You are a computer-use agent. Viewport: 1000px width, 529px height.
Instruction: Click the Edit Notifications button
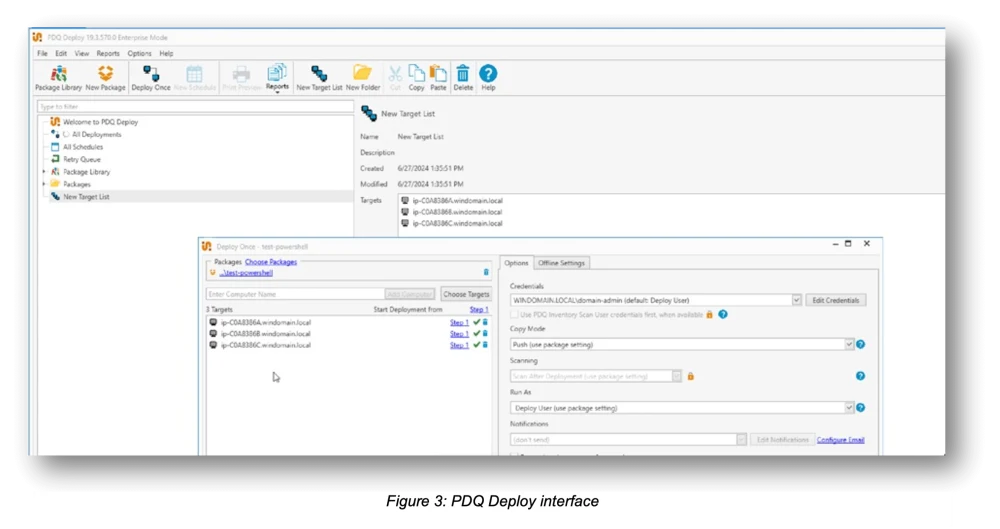tap(783, 440)
